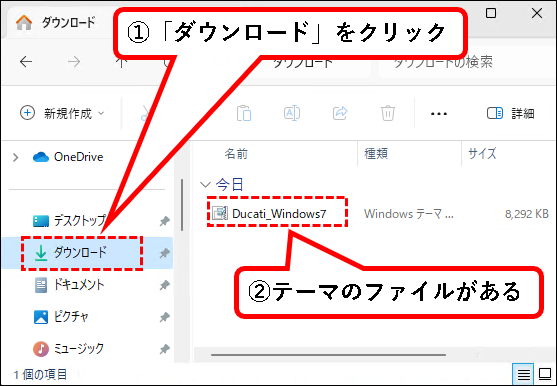
Task: Collapse the 今日 group
Action: click(205, 184)
